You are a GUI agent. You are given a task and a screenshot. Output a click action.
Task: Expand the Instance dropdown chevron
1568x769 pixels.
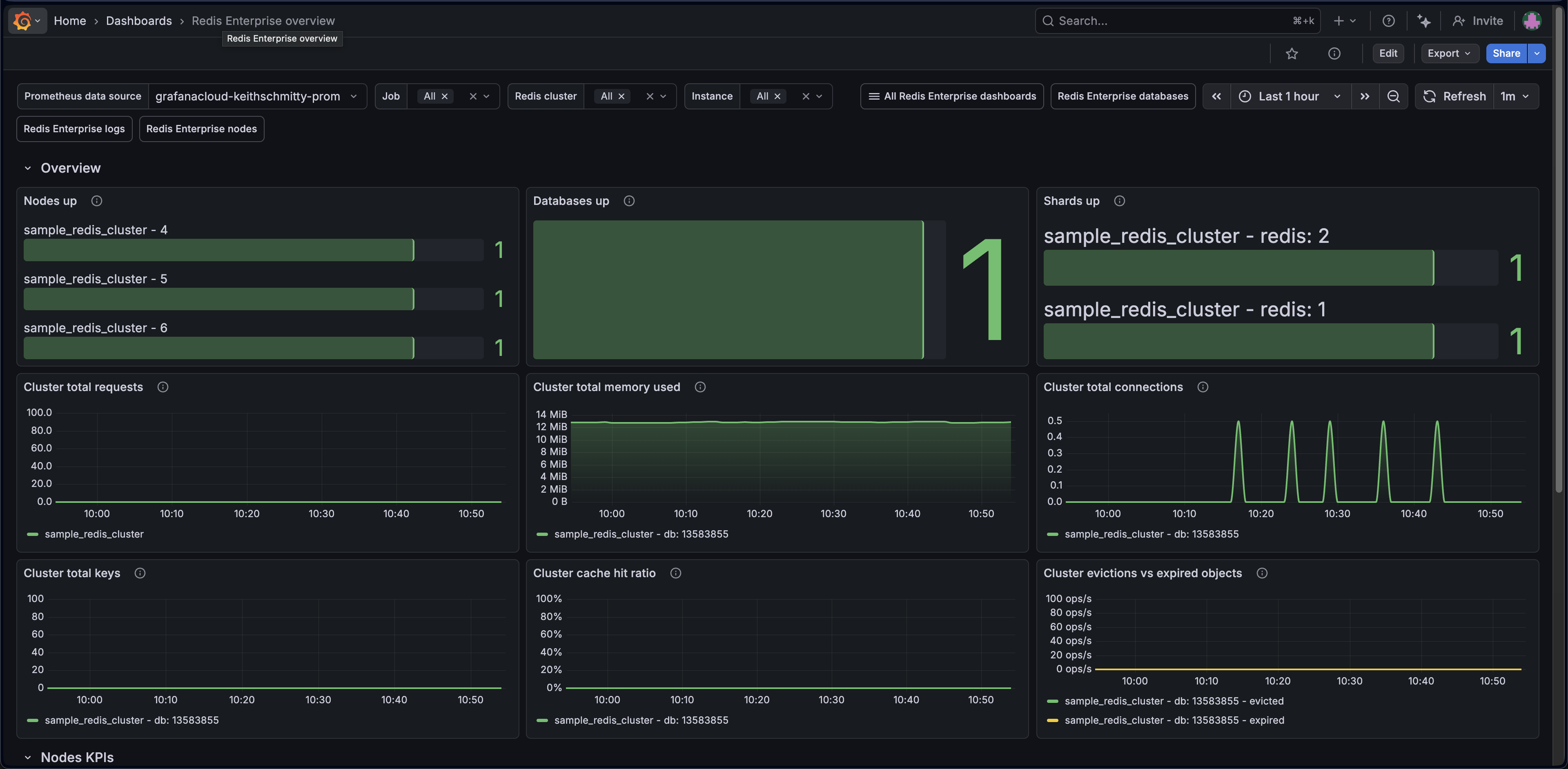819,96
